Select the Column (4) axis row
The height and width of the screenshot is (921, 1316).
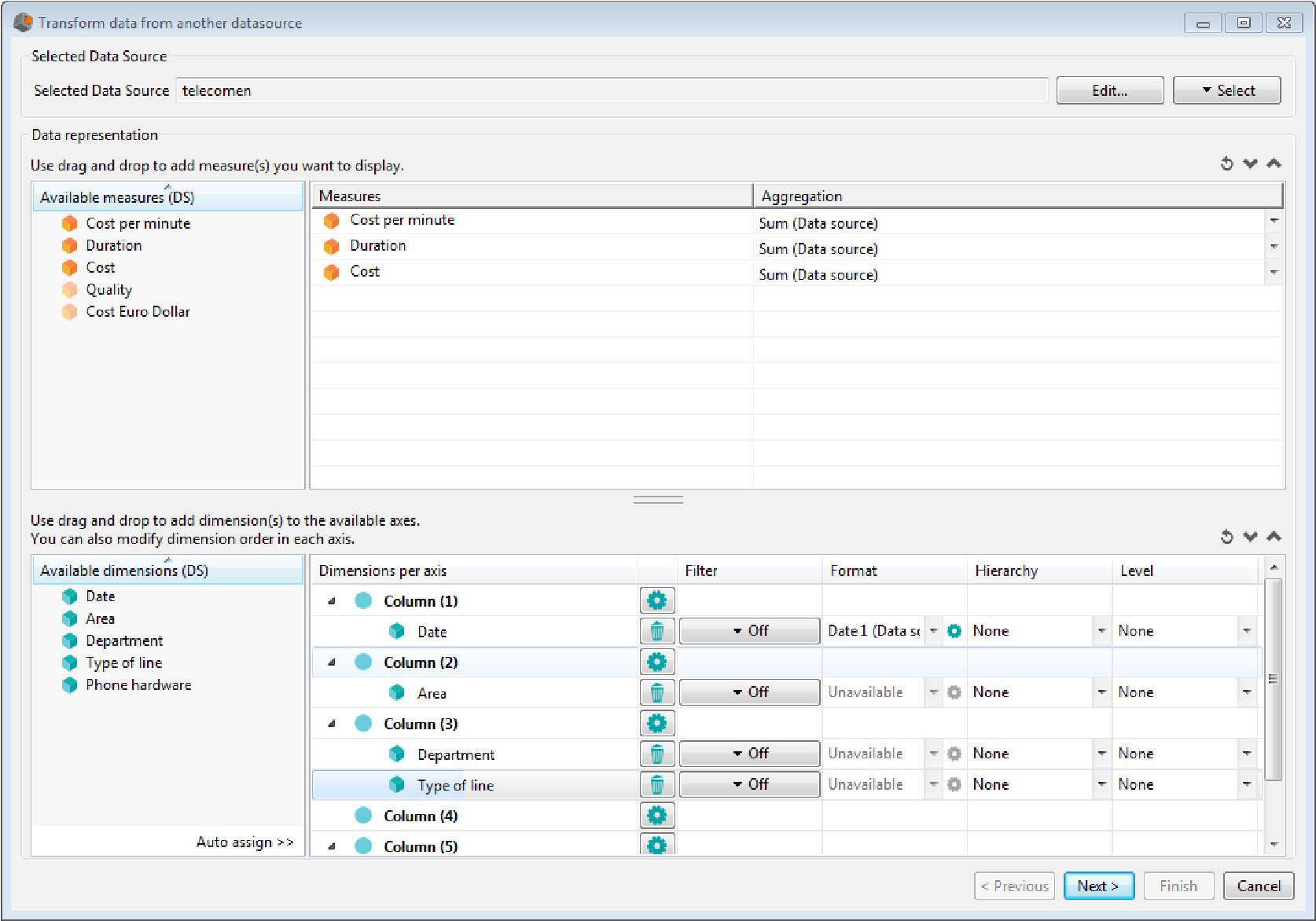tap(786, 816)
